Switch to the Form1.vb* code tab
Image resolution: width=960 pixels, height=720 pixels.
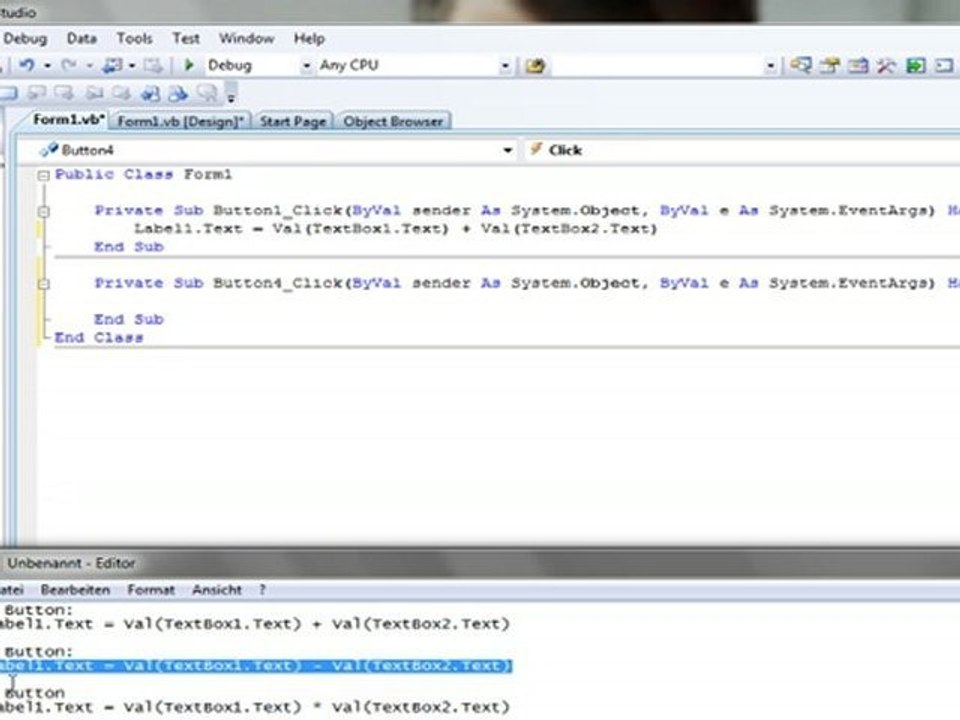tap(69, 119)
